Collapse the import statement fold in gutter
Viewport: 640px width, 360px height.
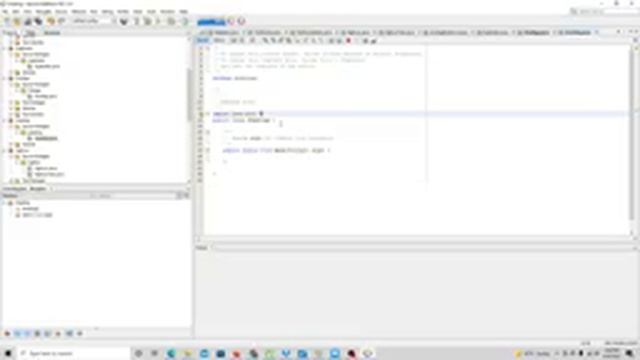click(x=208, y=114)
